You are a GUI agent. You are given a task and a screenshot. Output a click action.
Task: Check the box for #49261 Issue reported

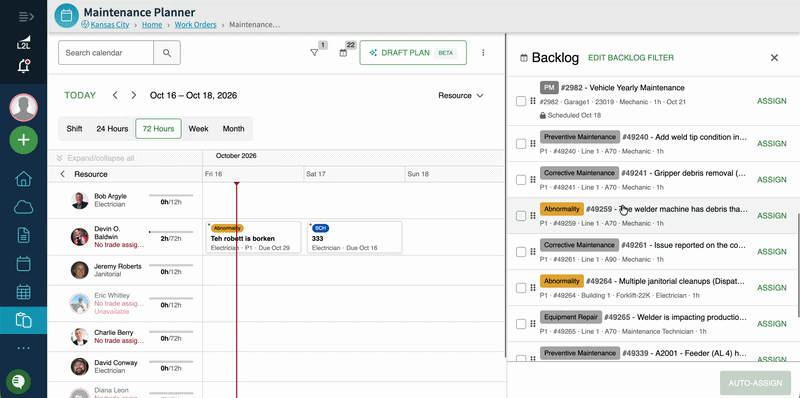tap(520, 252)
